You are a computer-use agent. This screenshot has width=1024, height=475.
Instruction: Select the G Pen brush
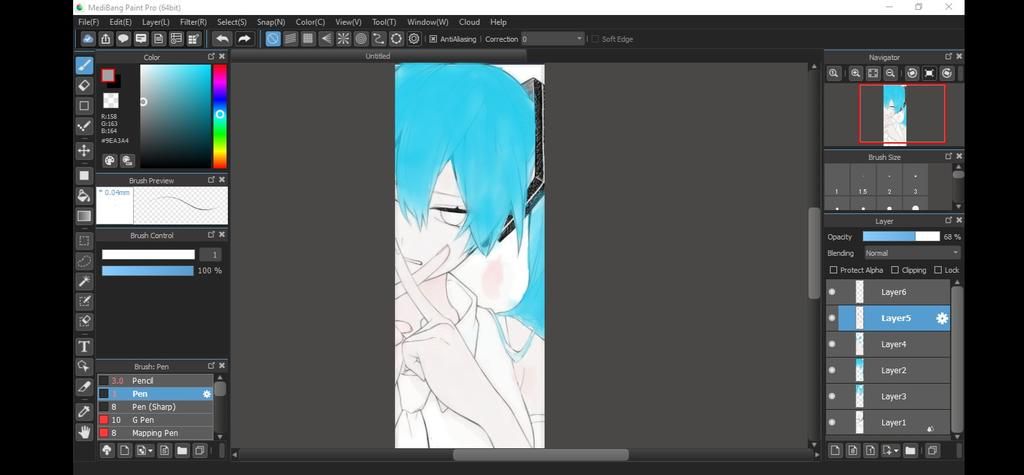(155, 419)
